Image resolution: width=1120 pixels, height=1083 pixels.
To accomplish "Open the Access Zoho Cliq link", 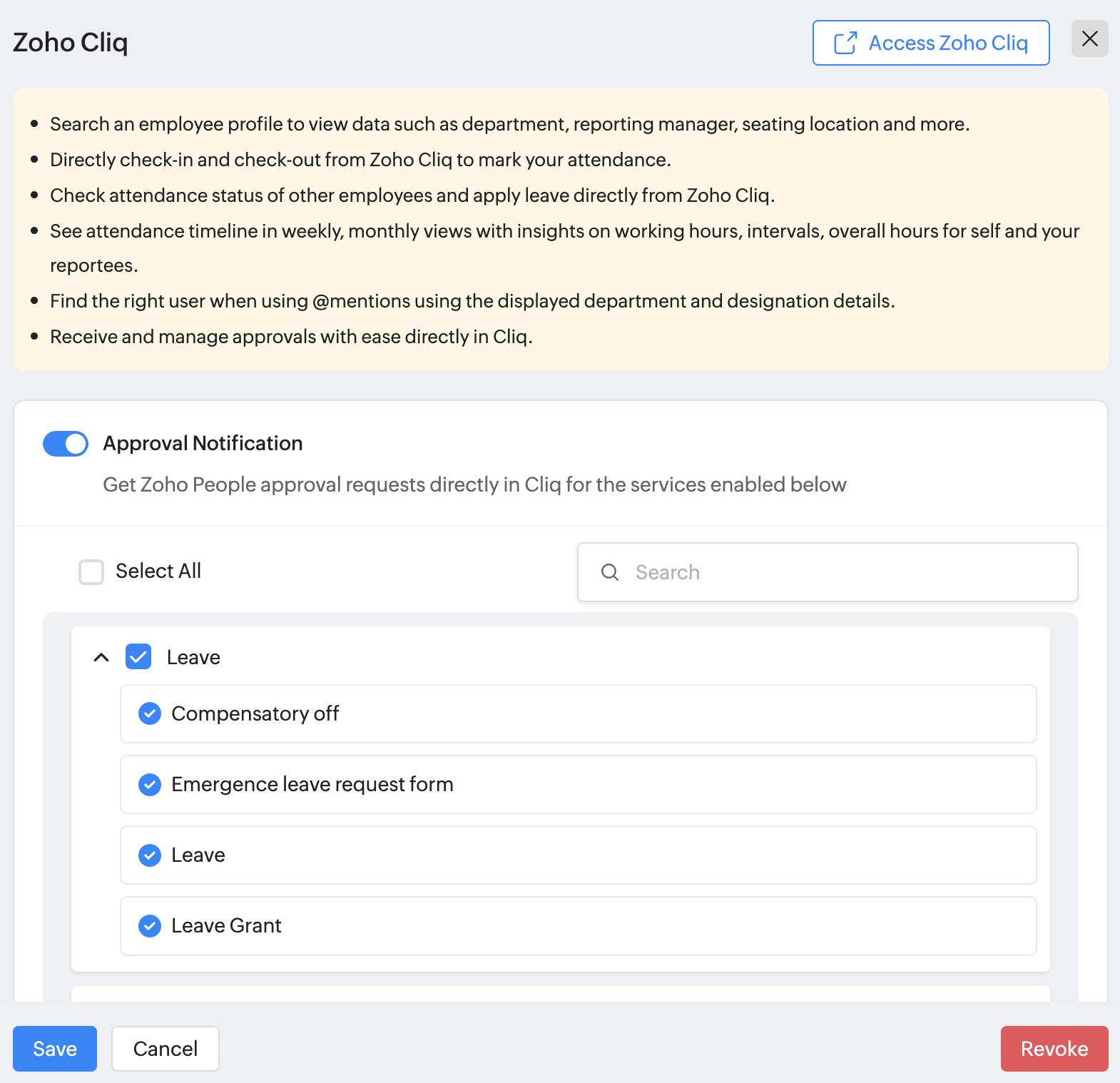I will click(947, 43).
